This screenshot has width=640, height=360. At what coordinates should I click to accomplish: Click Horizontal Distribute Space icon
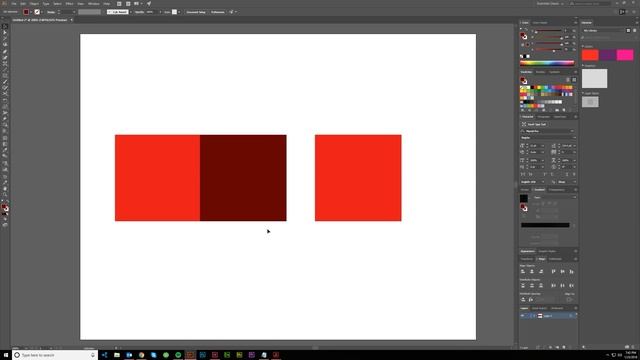(531, 300)
